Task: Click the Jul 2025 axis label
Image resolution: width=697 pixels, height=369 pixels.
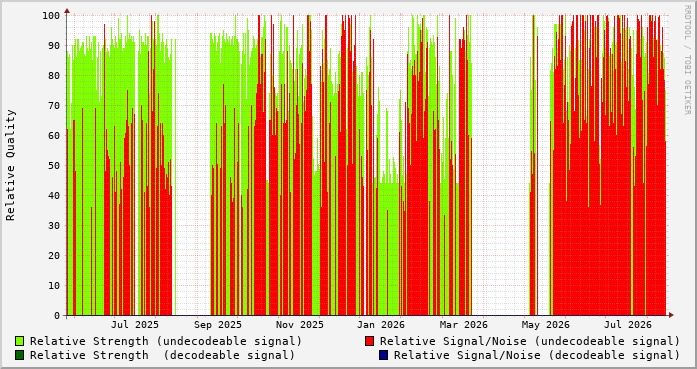Action: 135,325
